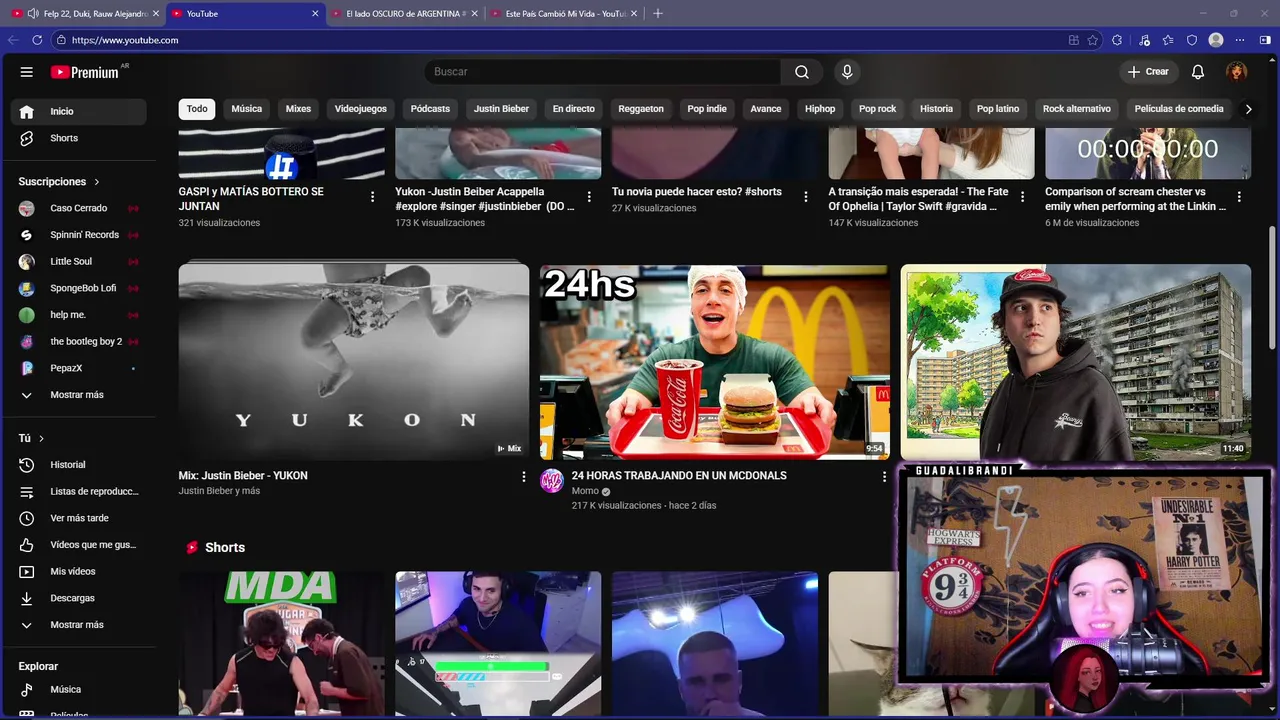Image resolution: width=1280 pixels, height=720 pixels.
Task: Switch to Este País Cambió Mi Vida tab
Action: [x=565, y=14]
